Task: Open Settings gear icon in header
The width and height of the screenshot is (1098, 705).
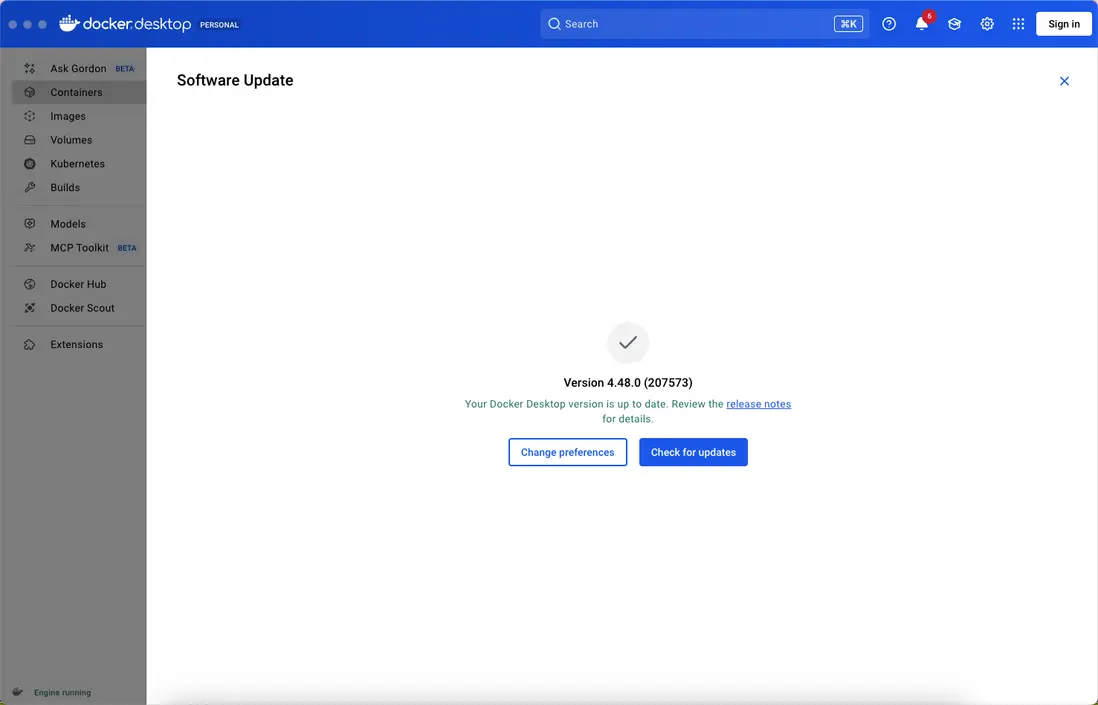Action: [987, 24]
